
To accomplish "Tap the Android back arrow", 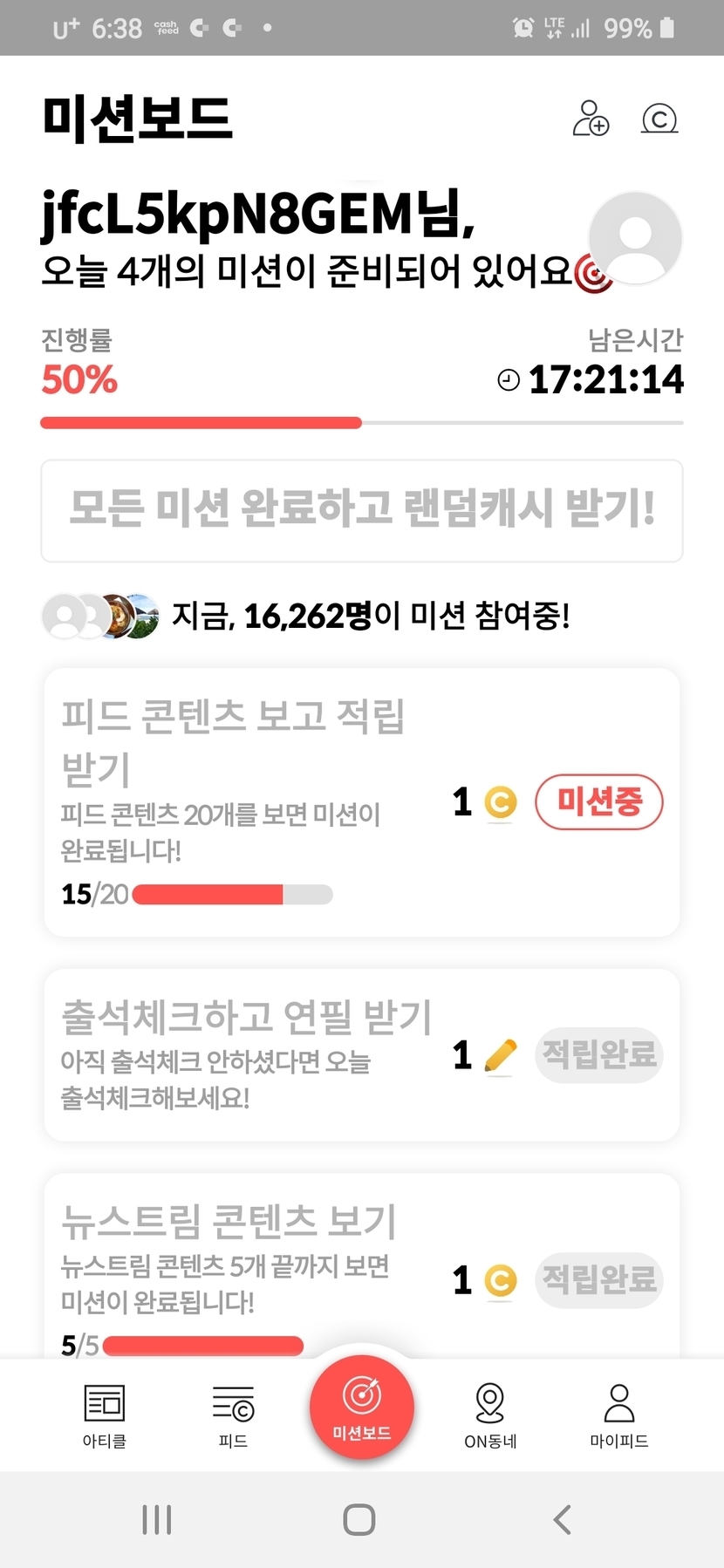I will coord(563,1520).
